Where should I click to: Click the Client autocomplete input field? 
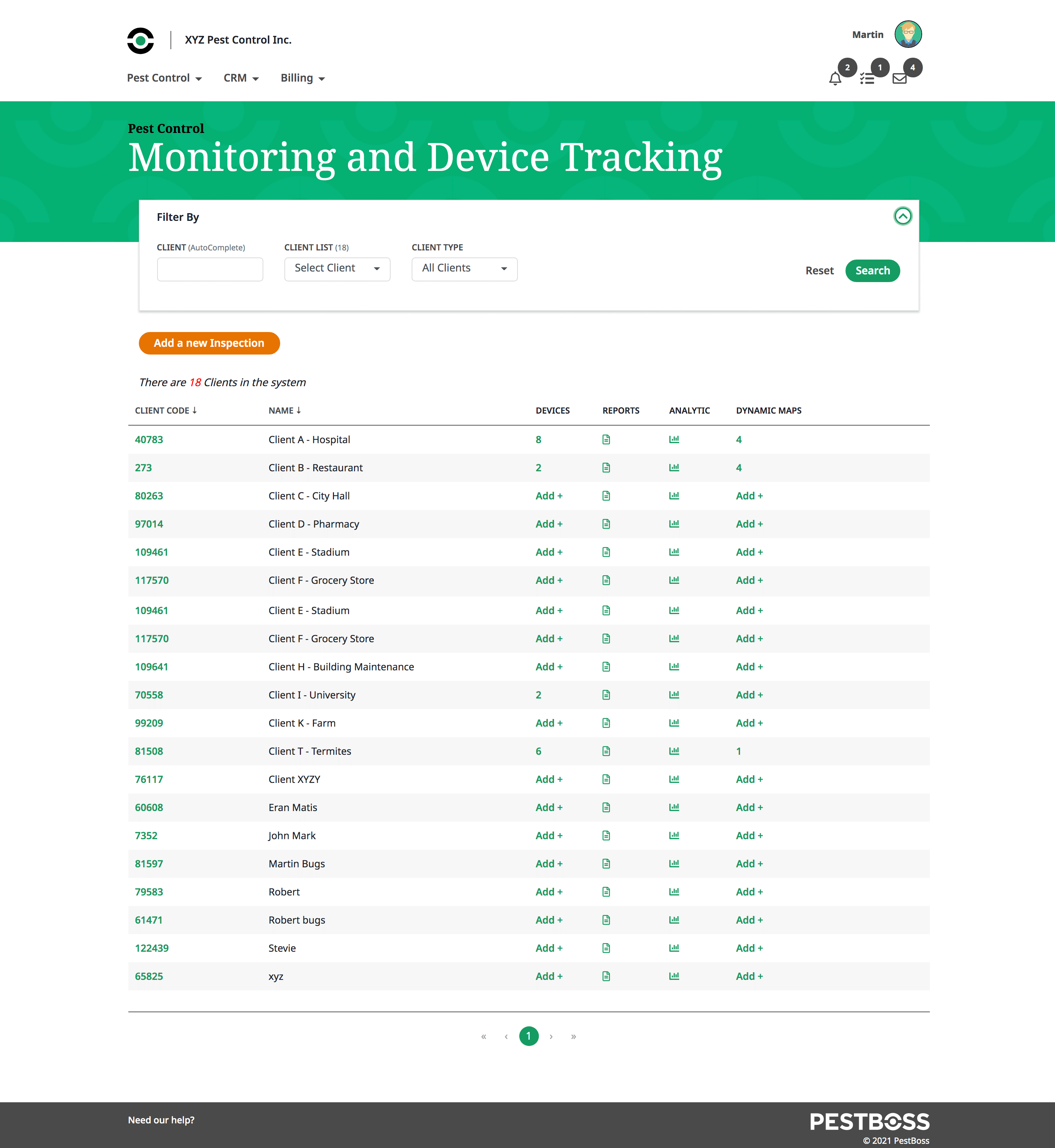[210, 269]
